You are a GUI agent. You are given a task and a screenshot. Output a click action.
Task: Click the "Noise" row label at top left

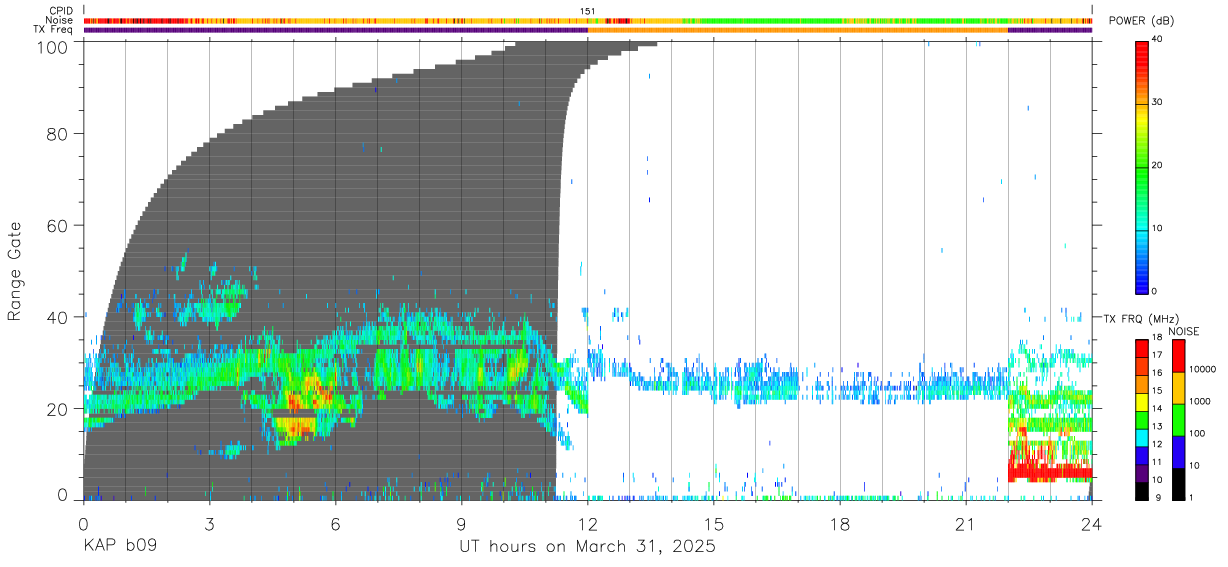[x=59, y=20]
